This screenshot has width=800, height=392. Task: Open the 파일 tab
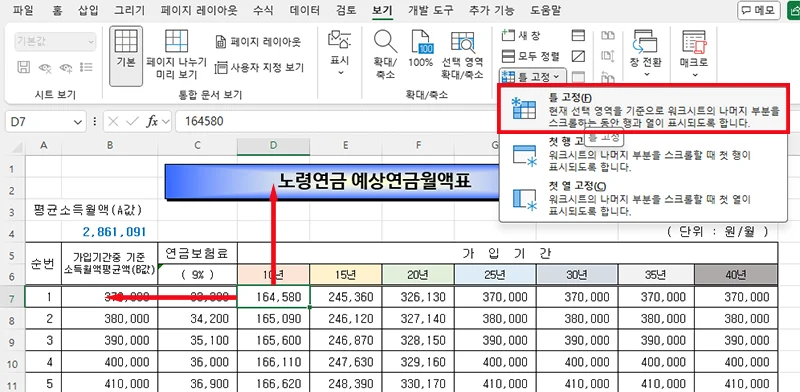coord(22,10)
